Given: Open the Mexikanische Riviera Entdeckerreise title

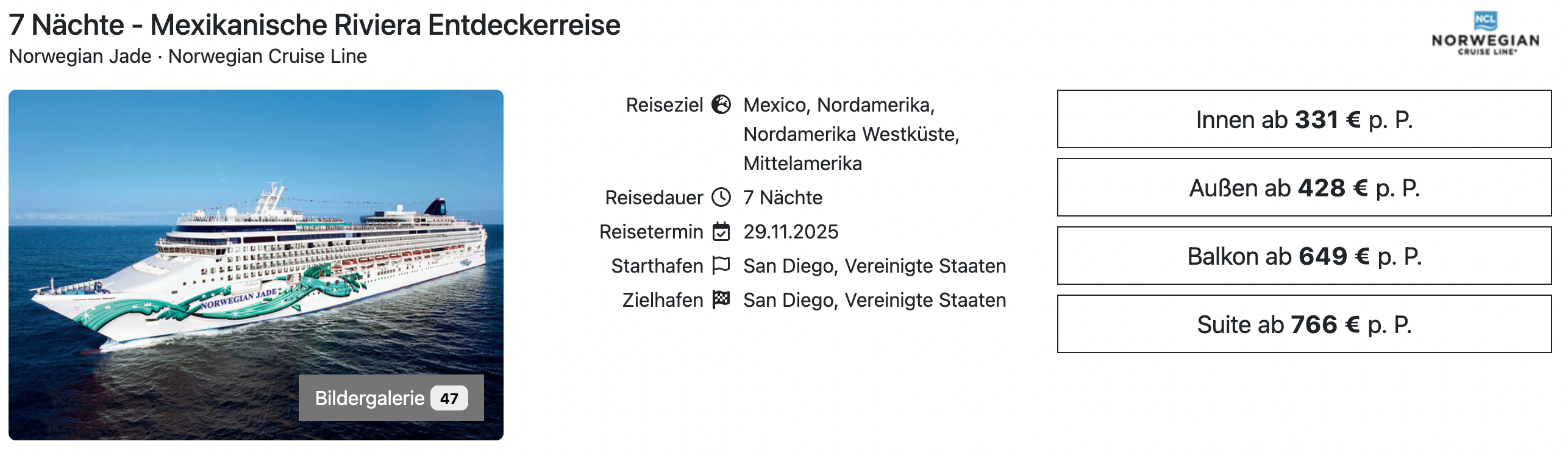Looking at the screenshot, I should (x=315, y=25).
